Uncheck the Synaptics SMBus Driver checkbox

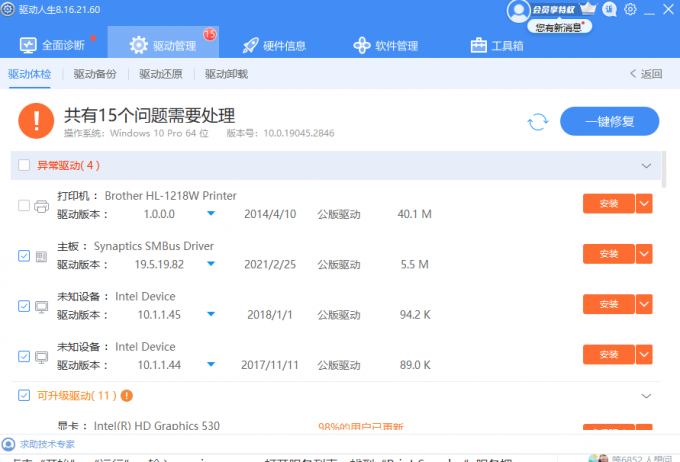(24, 256)
